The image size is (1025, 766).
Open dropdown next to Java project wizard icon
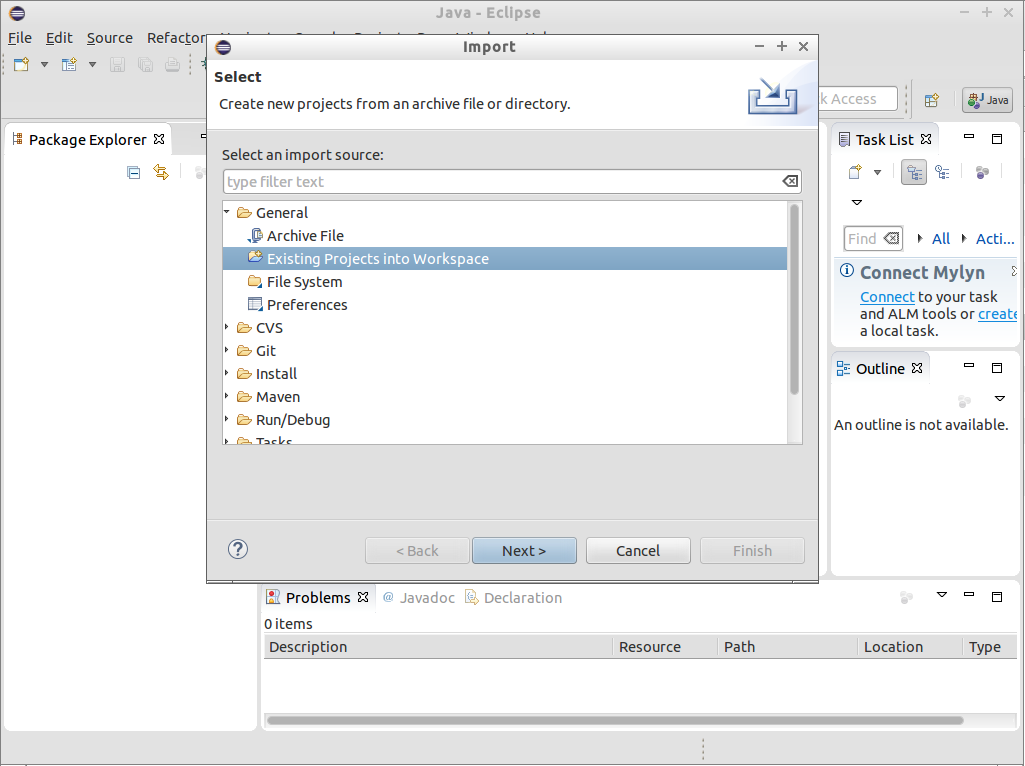pos(92,64)
